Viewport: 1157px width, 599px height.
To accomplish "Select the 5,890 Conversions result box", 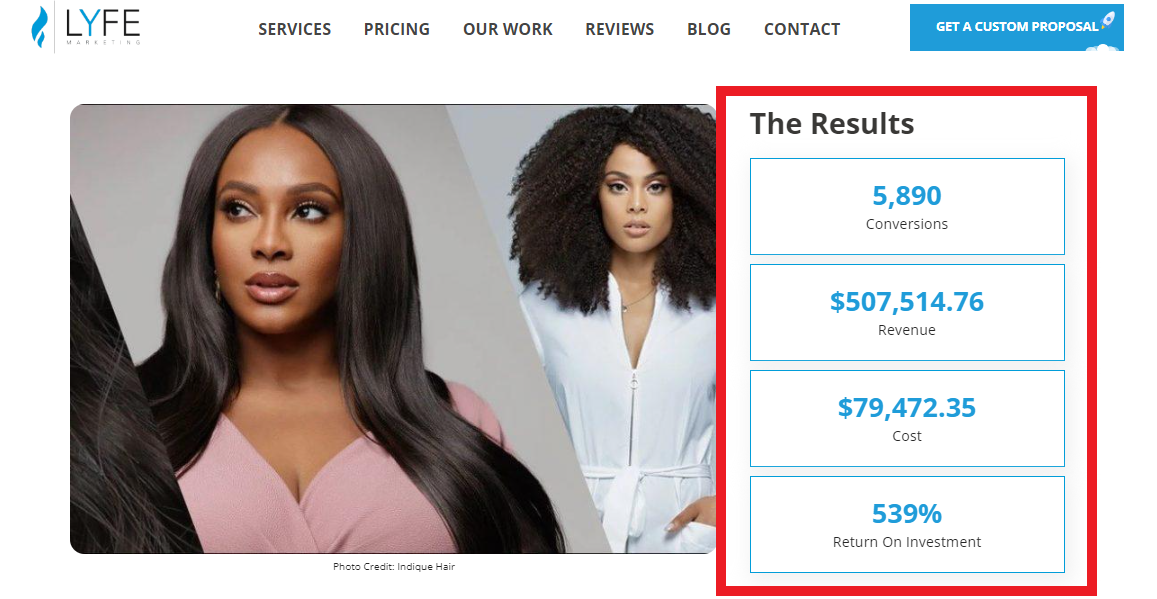I will click(907, 207).
